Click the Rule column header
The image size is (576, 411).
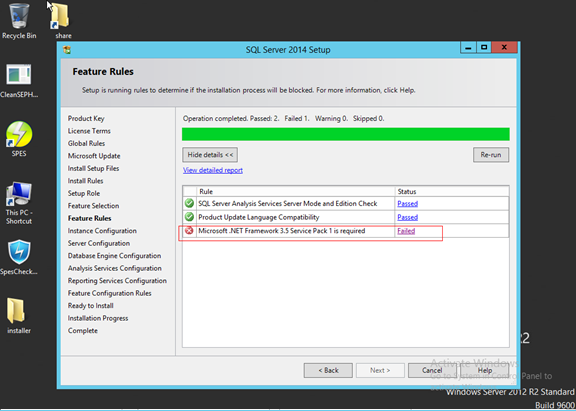(295, 191)
